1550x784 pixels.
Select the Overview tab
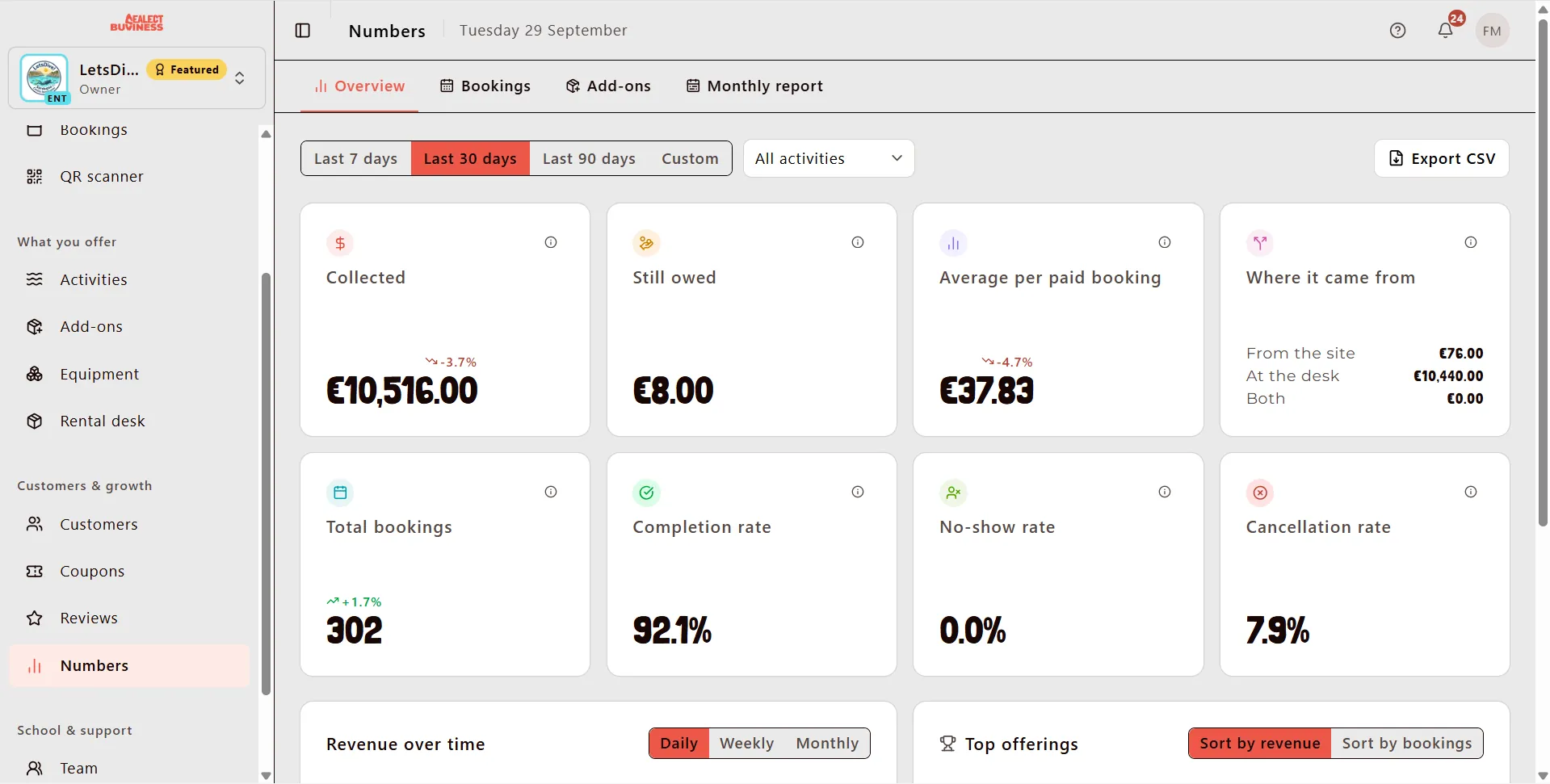click(359, 86)
